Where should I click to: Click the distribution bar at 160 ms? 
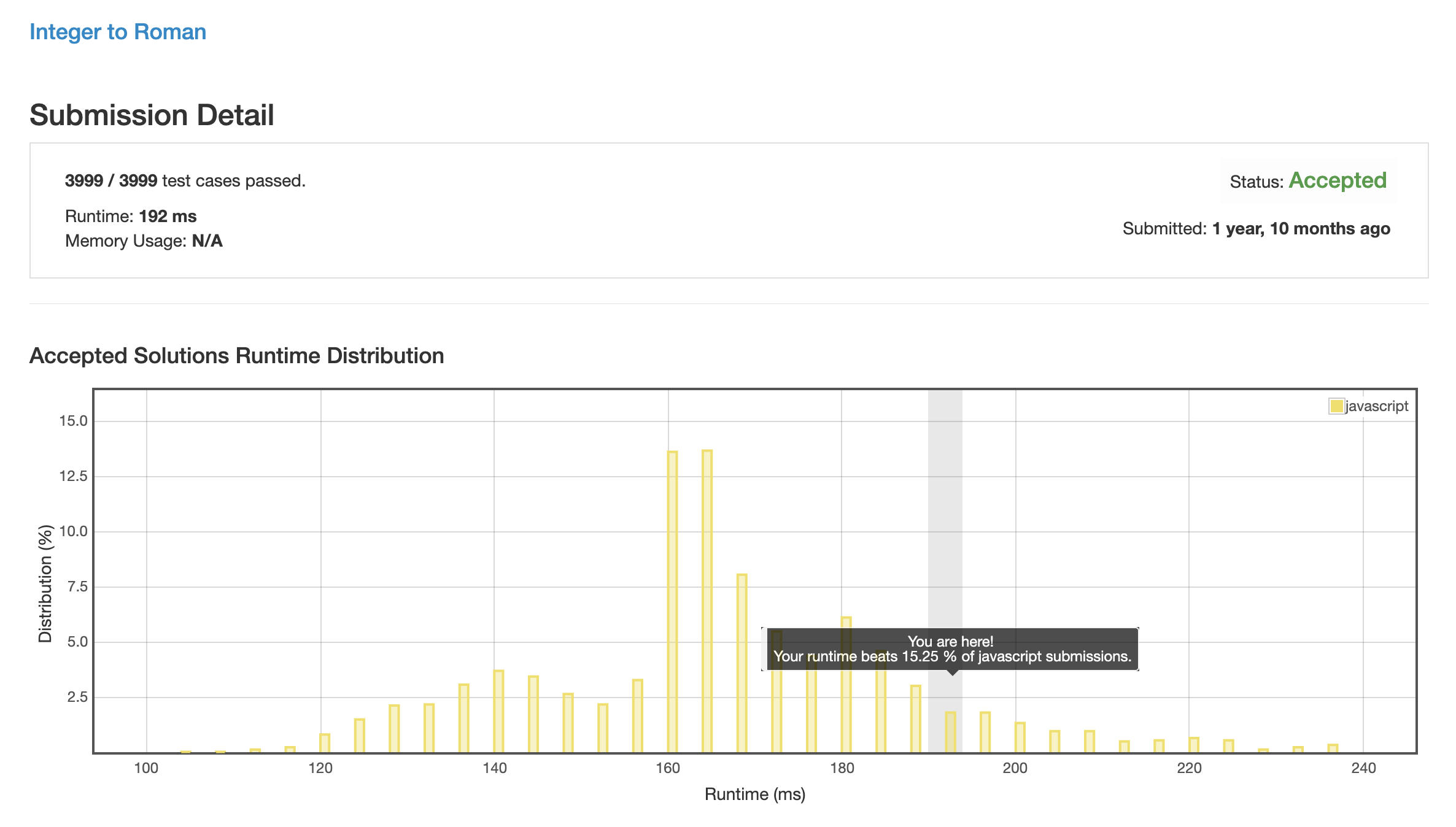(x=672, y=602)
